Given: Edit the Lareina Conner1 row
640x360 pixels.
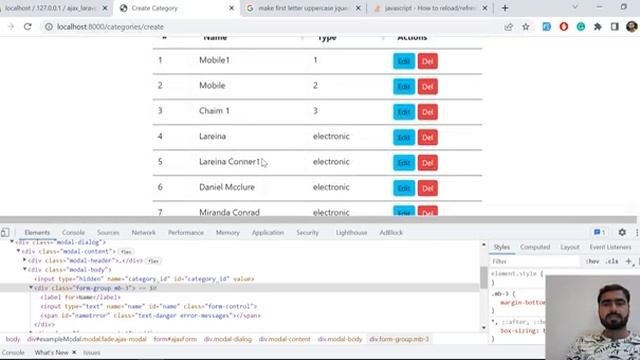Looking at the screenshot, I should point(404,162).
